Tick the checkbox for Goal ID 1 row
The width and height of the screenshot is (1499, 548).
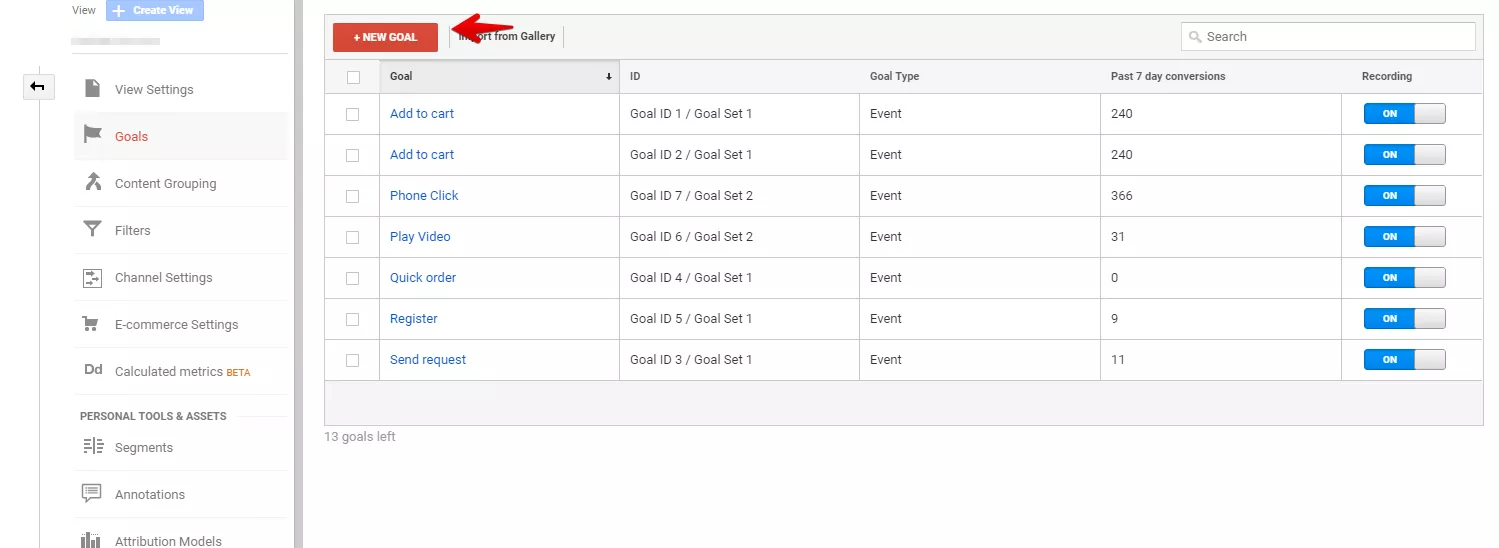pyautogui.click(x=352, y=114)
